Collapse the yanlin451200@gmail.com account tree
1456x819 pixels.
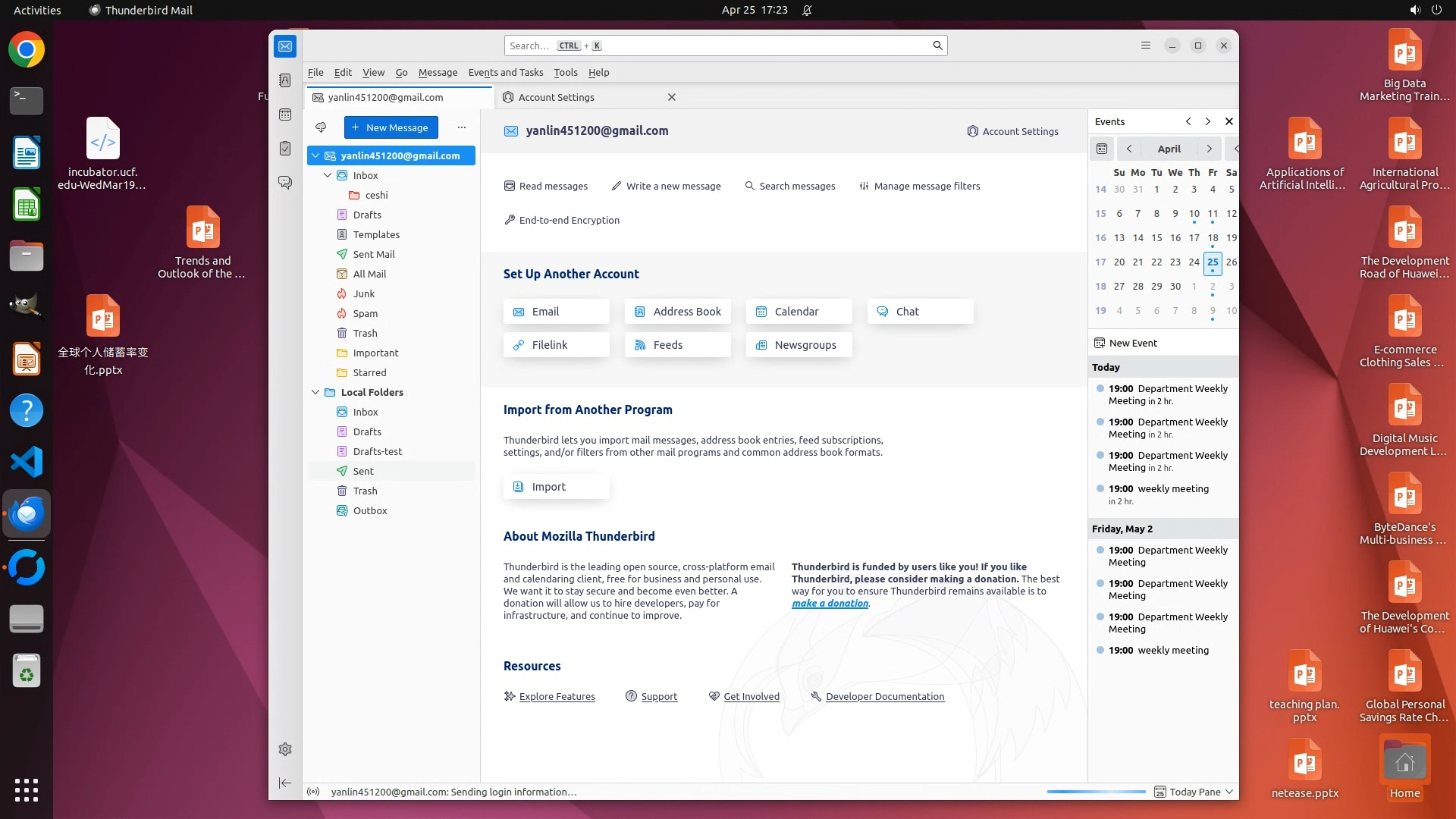click(315, 155)
